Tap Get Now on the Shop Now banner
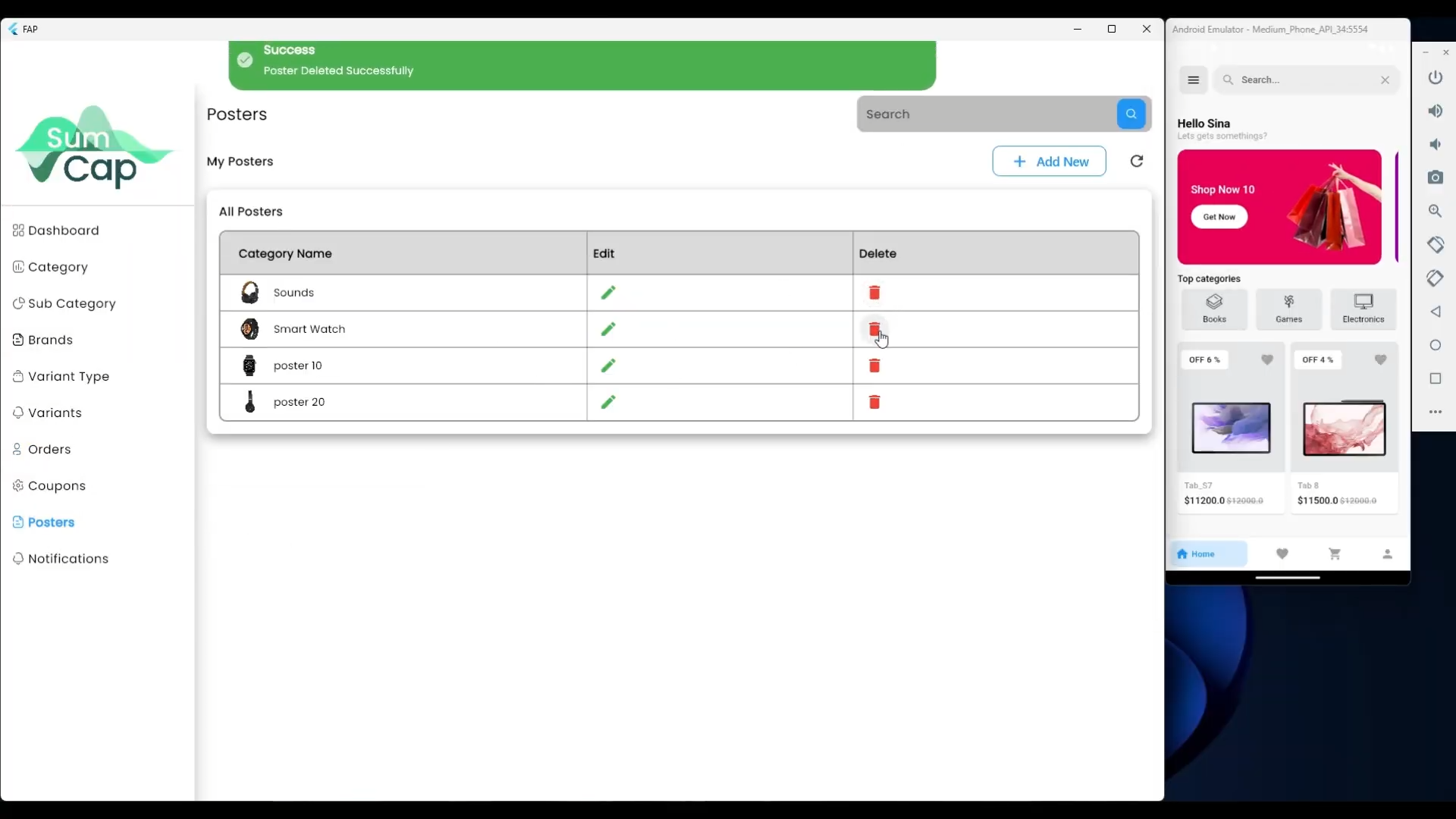1456x819 pixels. click(x=1219, y=217)
